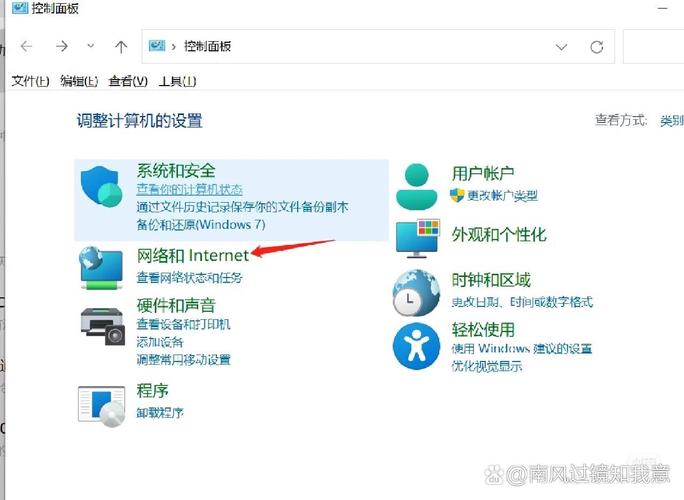Click the 控制面板 breadcrumb in address bar
684x500 pixels.
click(x=207, y=46)
